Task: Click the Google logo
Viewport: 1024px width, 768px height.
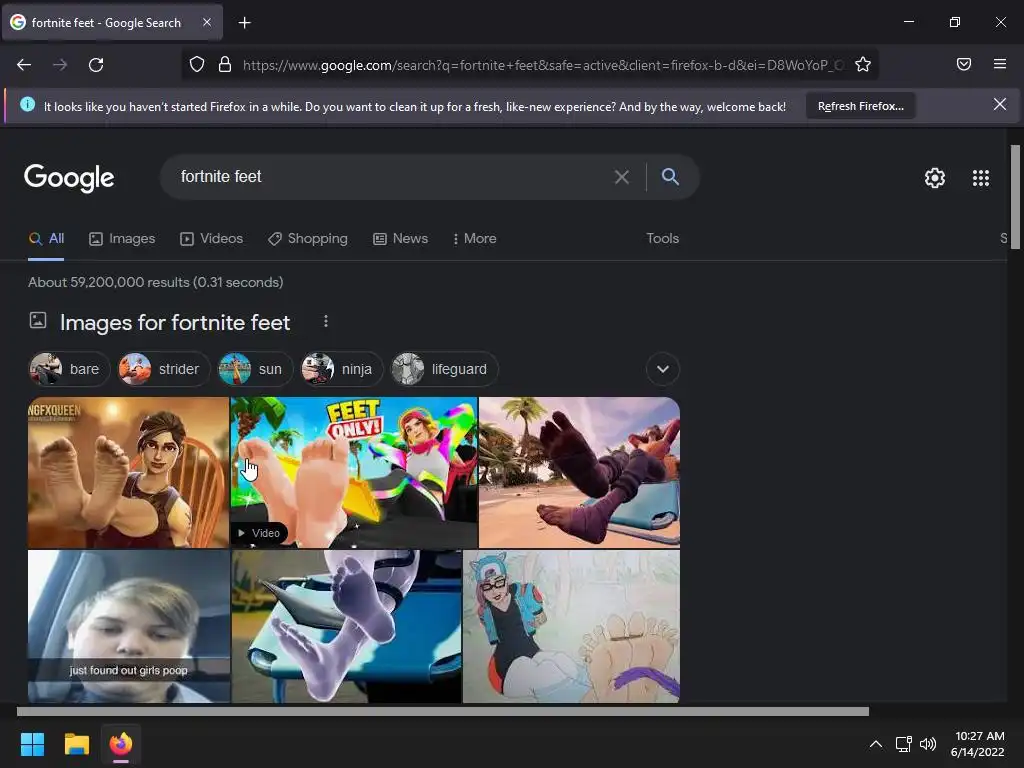Action: 69,178
